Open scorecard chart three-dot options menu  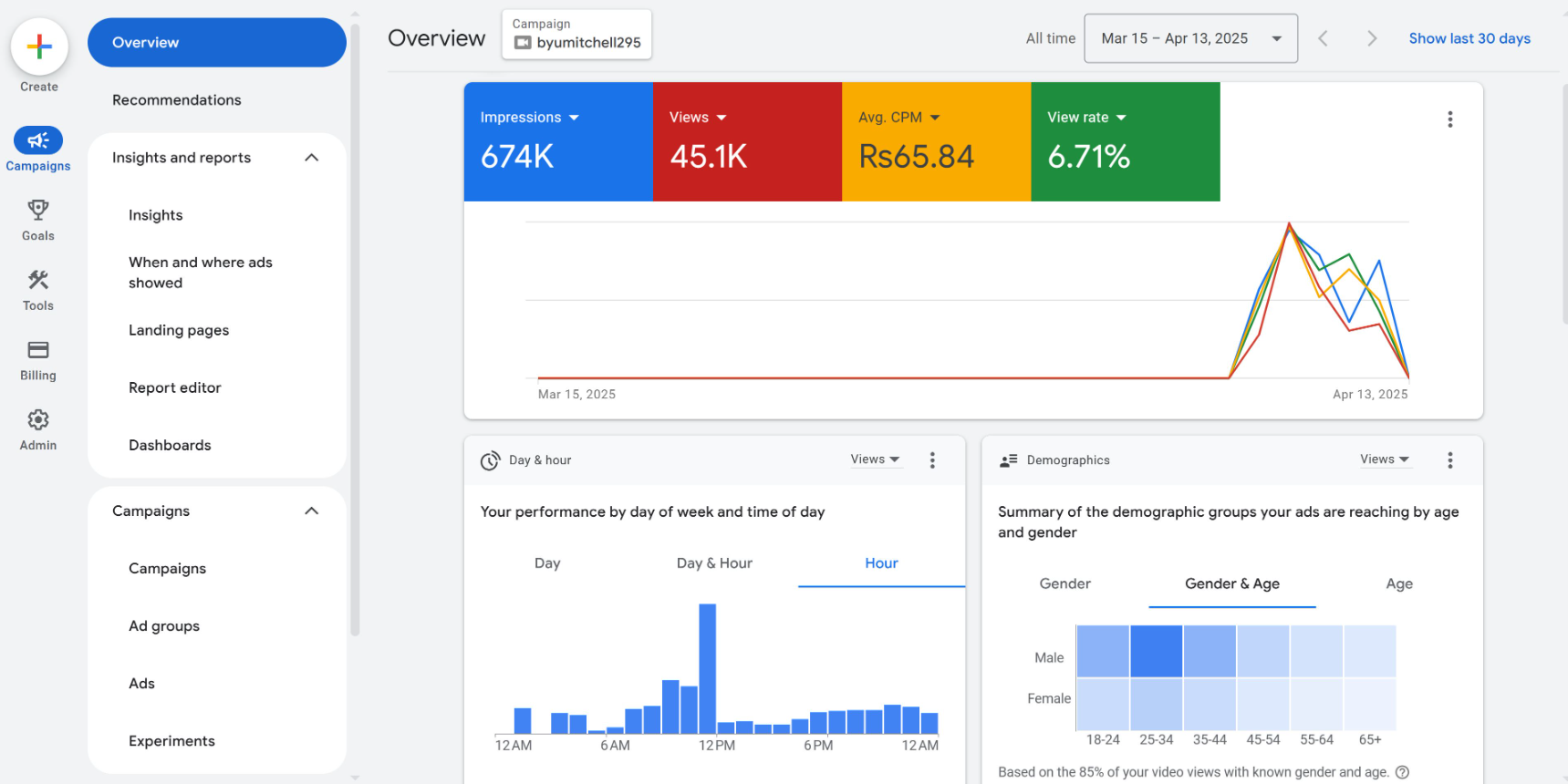(x=1449, y=119)
